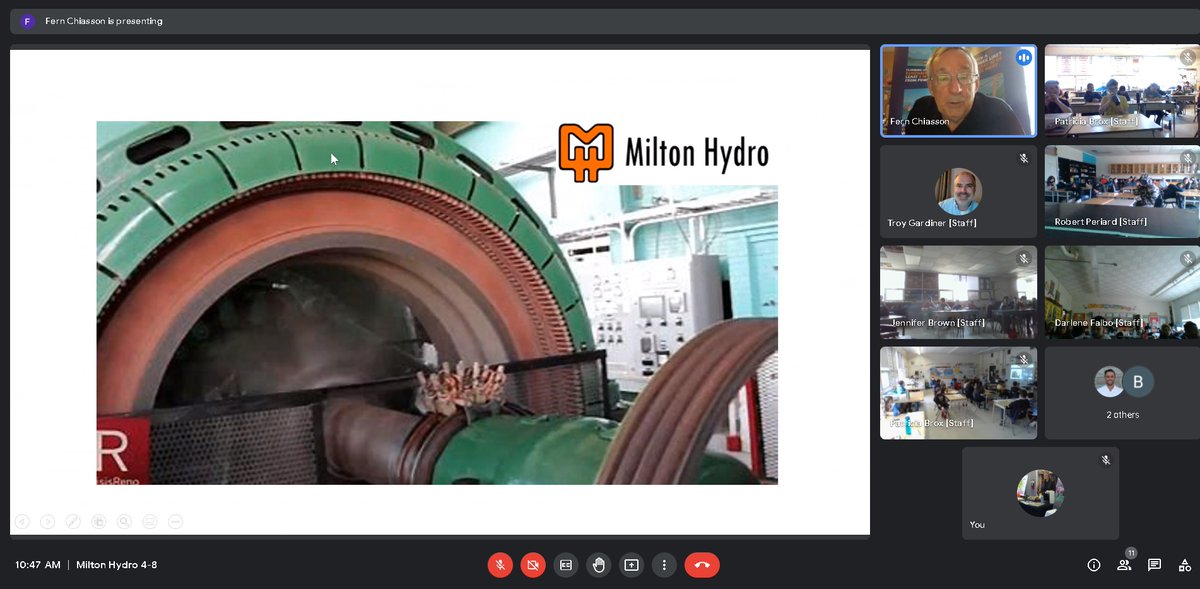This screenshot has width=1200, height=589.
Task: Click the 'B' avatar in 2 others
Action: click(1138, 381)
